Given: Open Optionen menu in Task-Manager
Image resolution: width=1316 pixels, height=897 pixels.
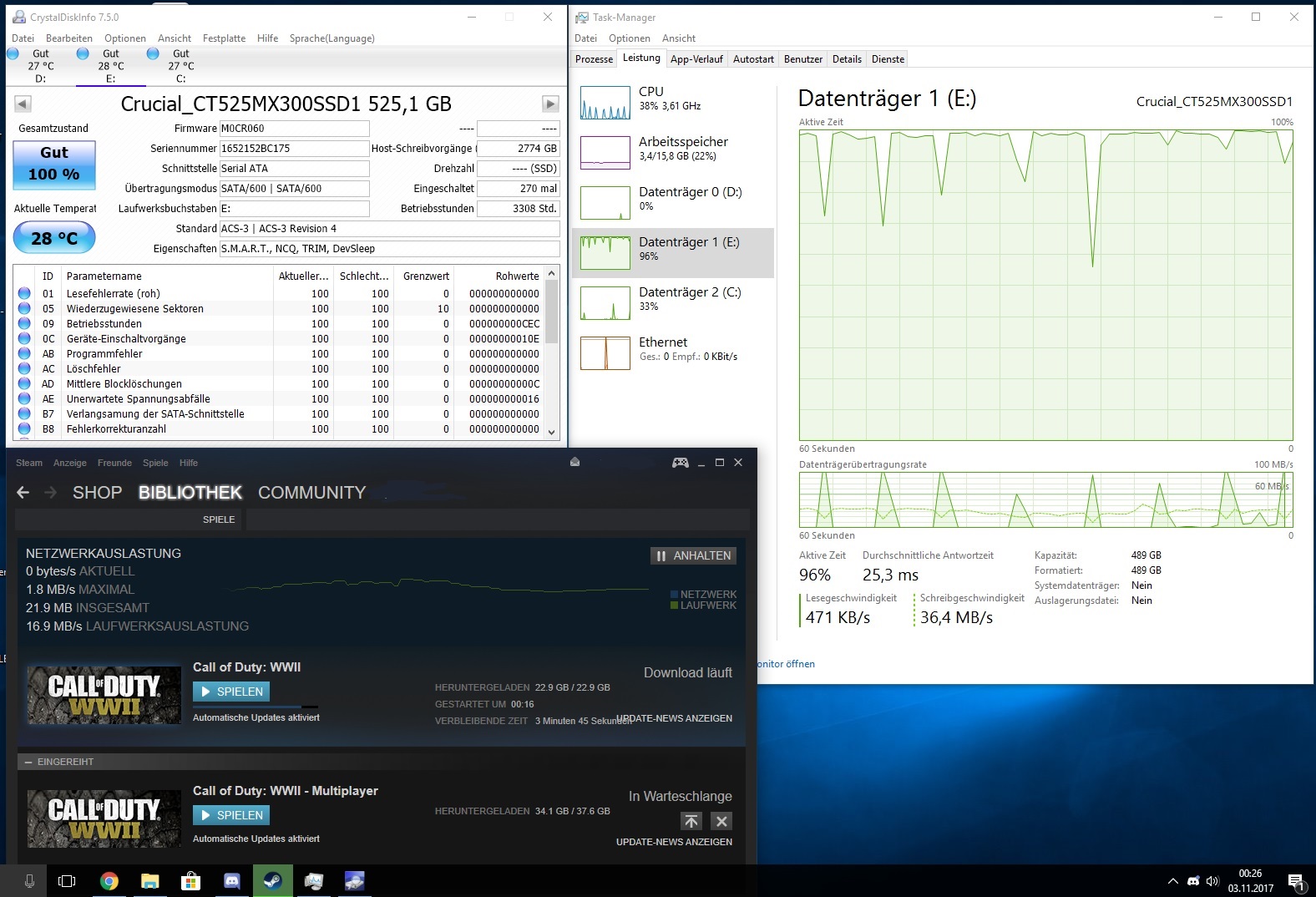Looking at the screenshot, I should click(629, 38).
